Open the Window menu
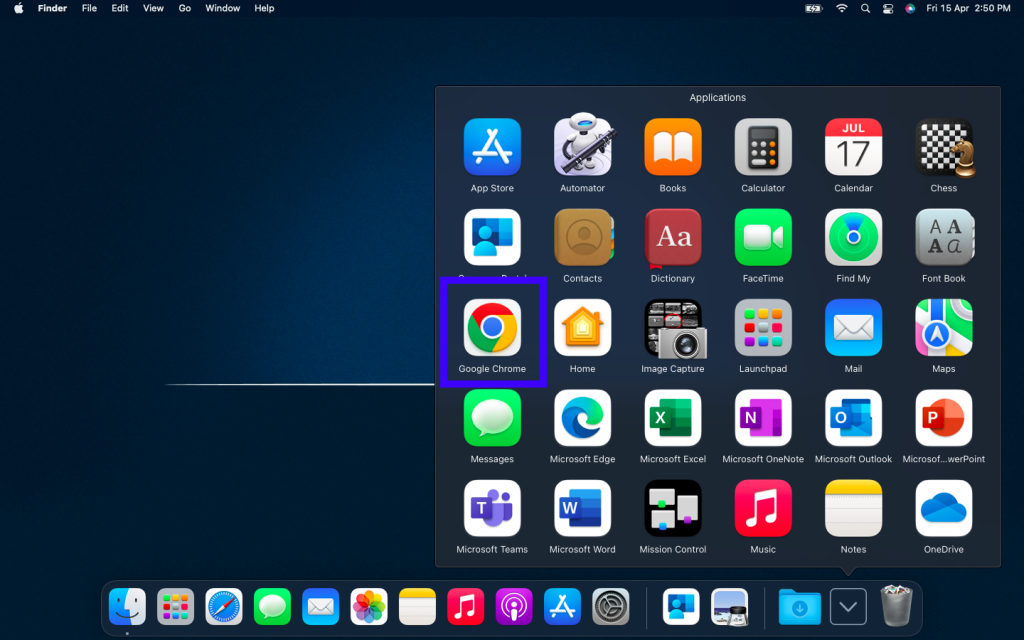 (x=222, y=8)
